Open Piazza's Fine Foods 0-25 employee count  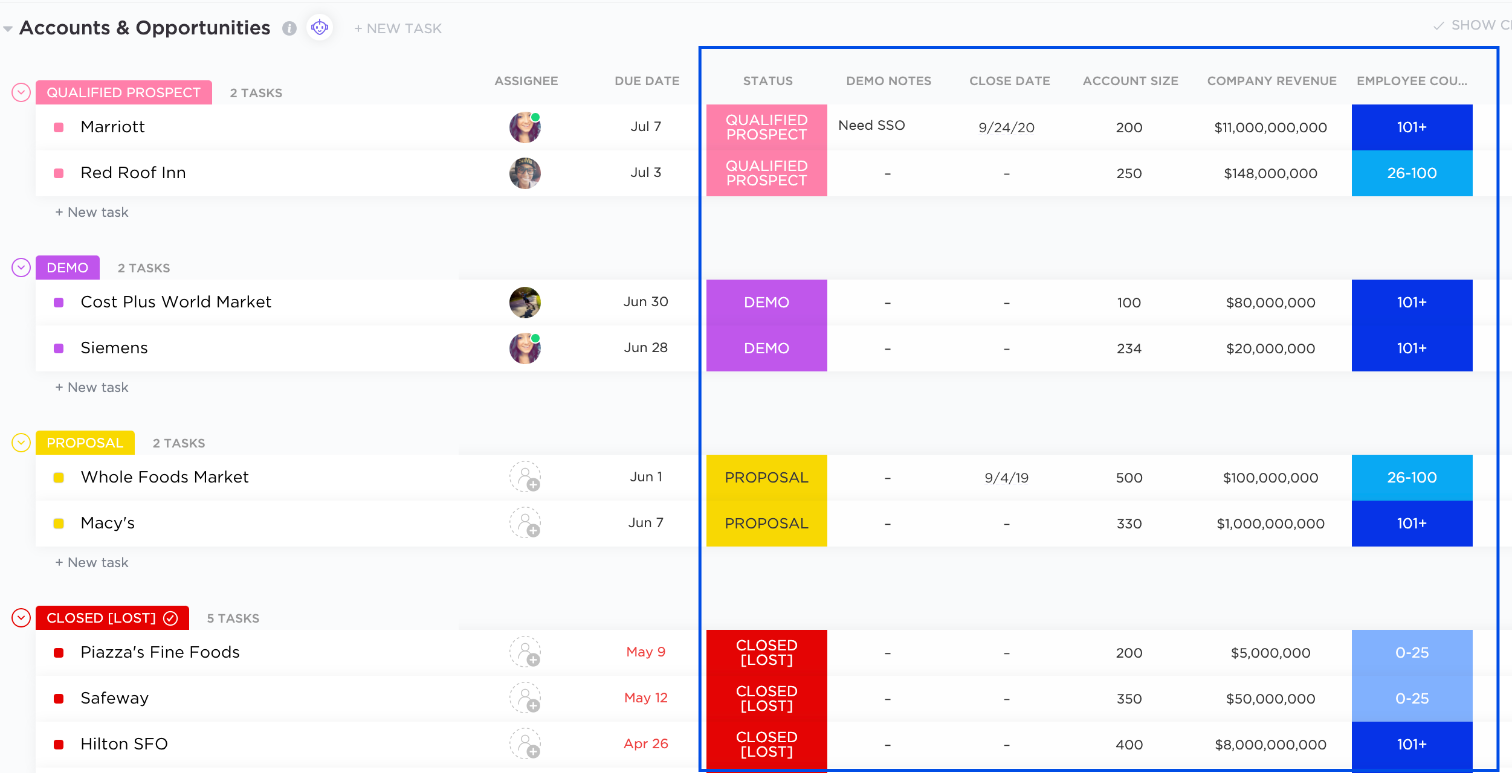click(x=1412, y=652)
